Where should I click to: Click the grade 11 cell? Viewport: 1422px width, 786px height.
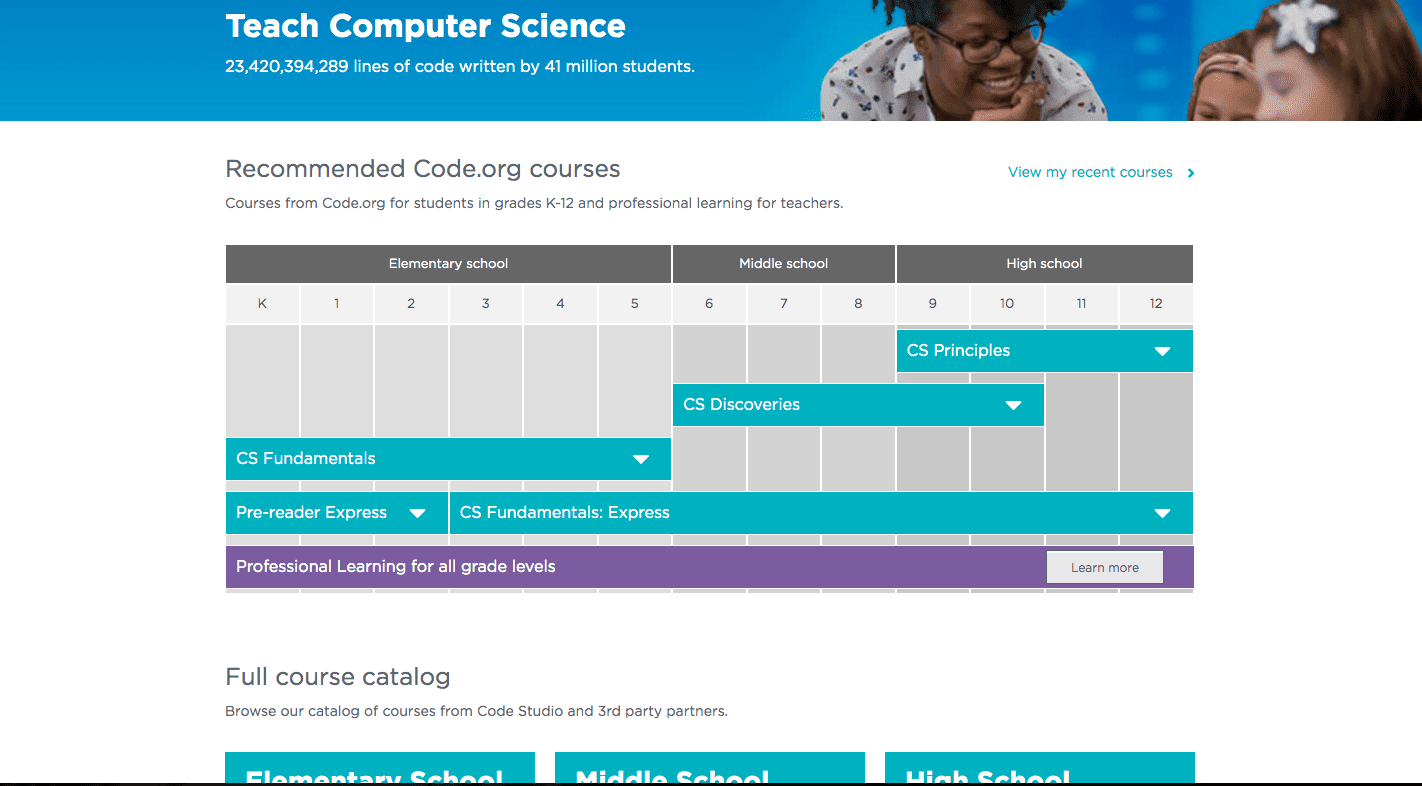click(x=1081, y=304)
